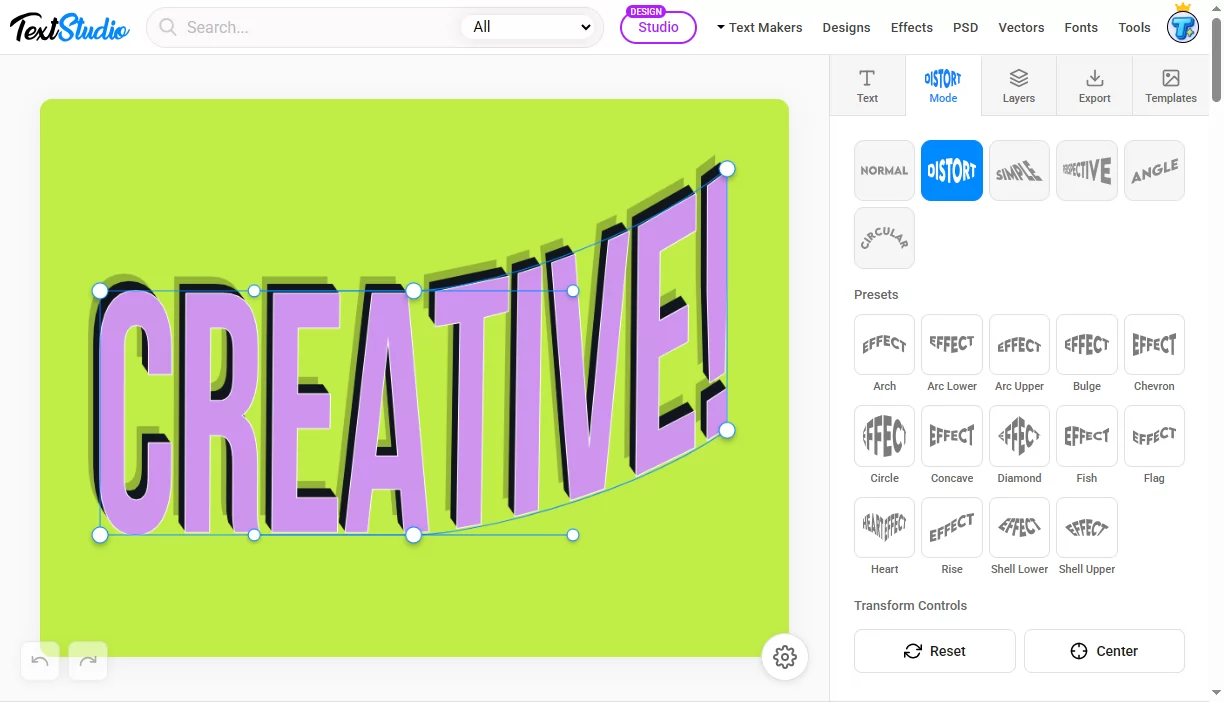The height and width of the screenshot is (702, 1224).
Task: Switch to the Mode tab
Action: tap(943, 86)
